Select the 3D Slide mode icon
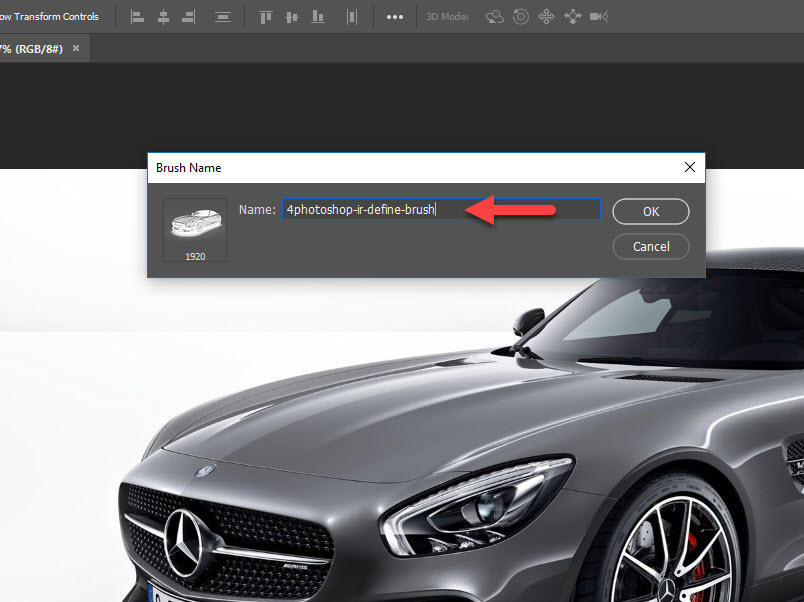Screen dimensions: 804x602 pyautogui.click(x=572, y=17)
